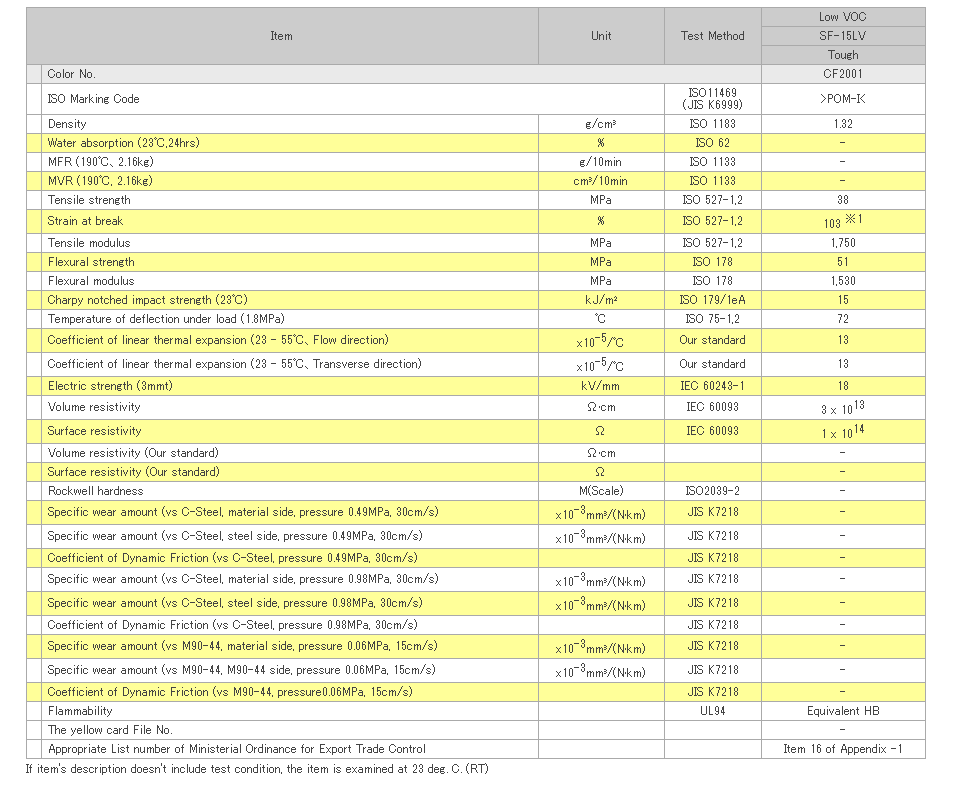Image resolution: width=977 pixels, height=786 pixels.
Task: Select the tensile modulus value '1,750'
Action: click(843, 243)
